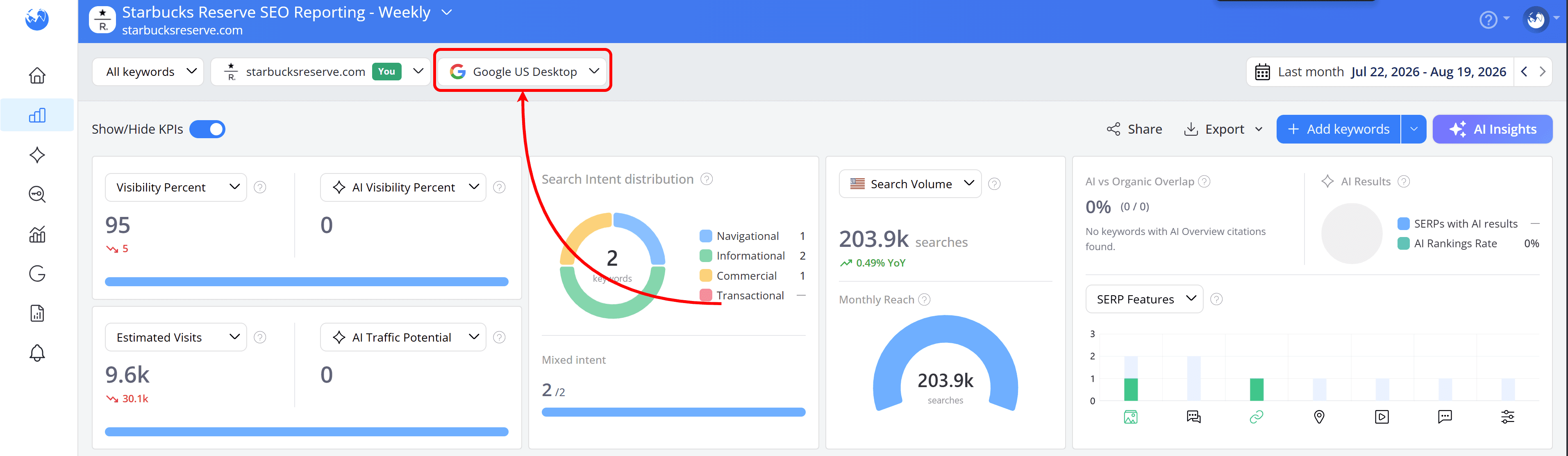Viewport: 1568px width, 456px height.
Task: Click the Informational legend color swatch
Action: [706, 256]
